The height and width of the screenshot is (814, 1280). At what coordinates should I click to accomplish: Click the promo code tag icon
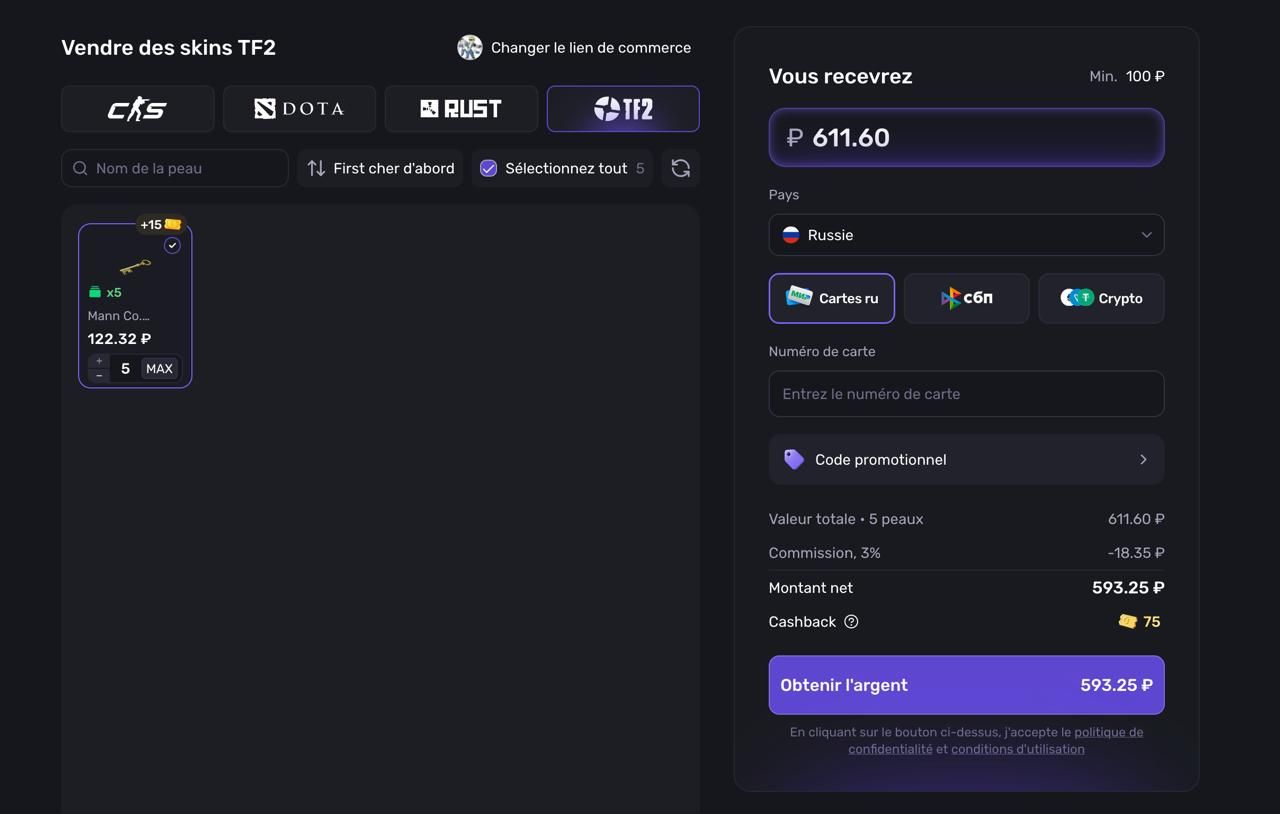(x=794, y=459)
